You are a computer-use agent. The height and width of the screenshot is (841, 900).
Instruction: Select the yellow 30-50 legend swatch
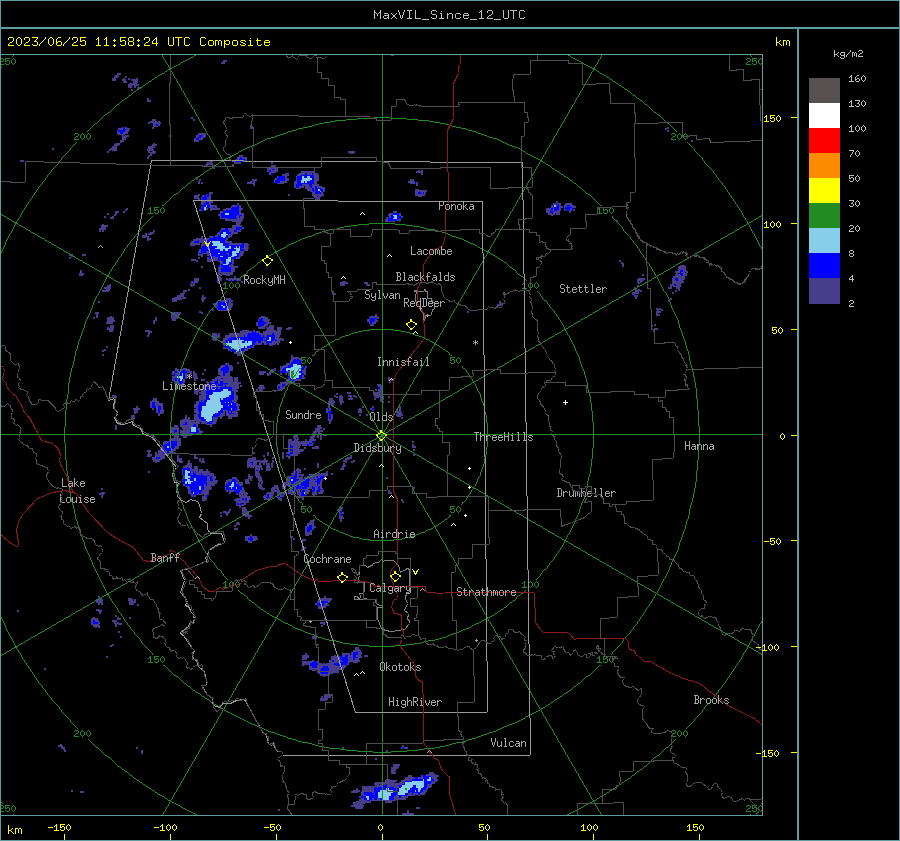[824, 191]
